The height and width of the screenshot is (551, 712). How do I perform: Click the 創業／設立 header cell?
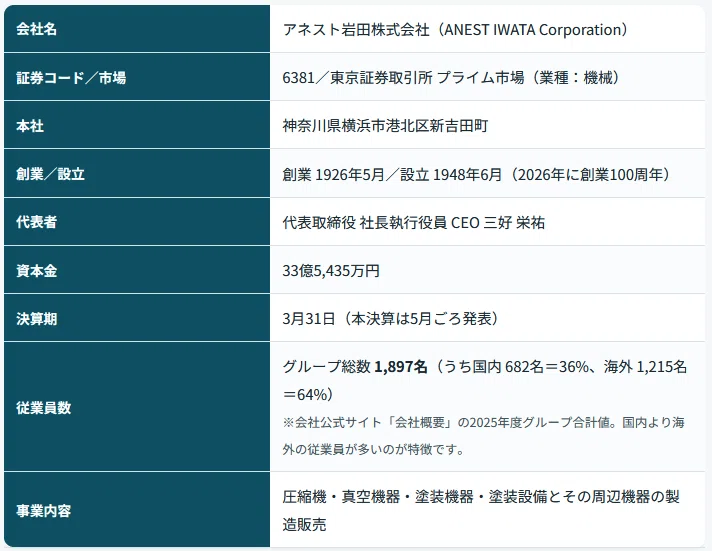pos(137,174)
